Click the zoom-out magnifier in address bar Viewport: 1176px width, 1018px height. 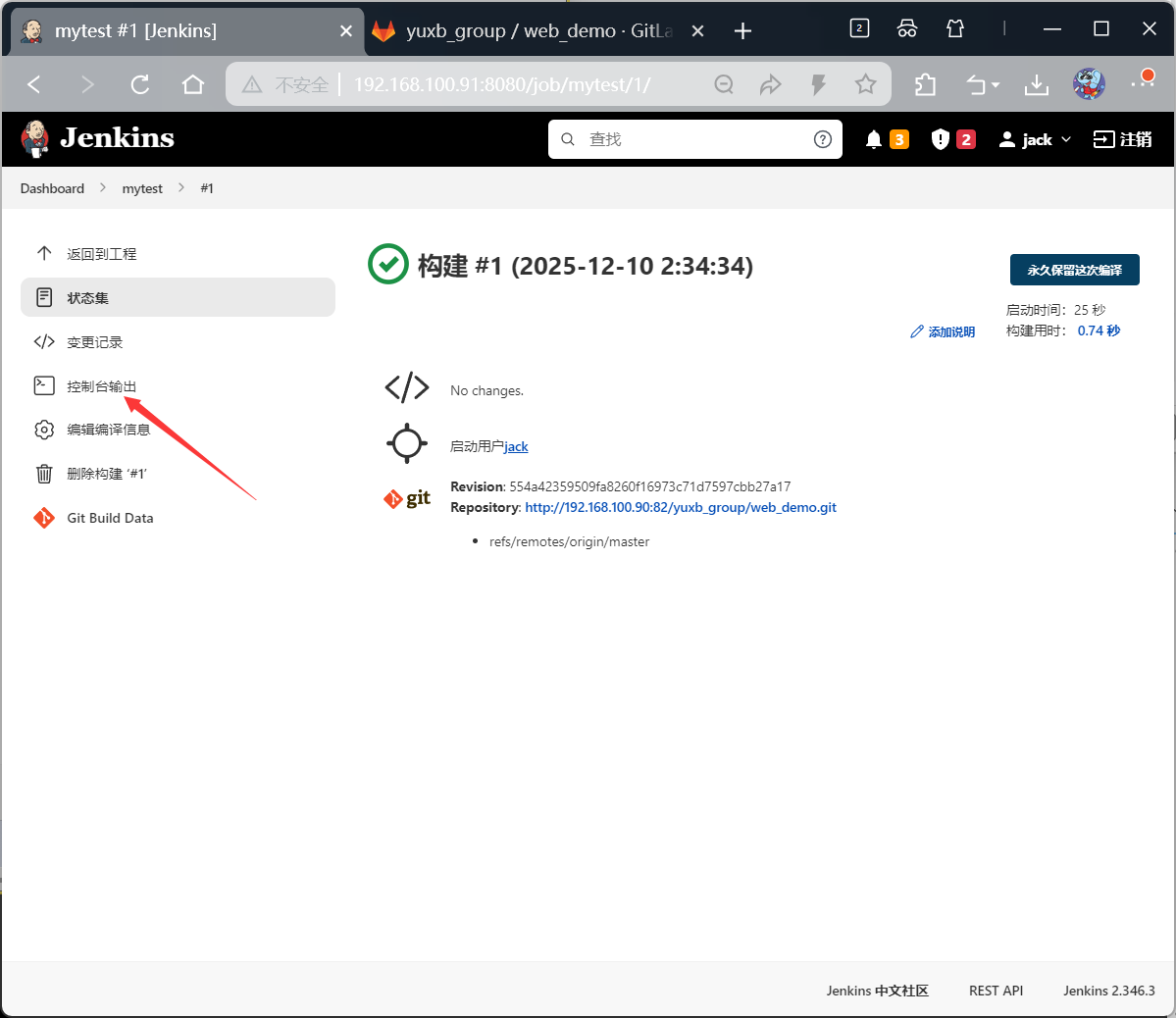(724, 84)
